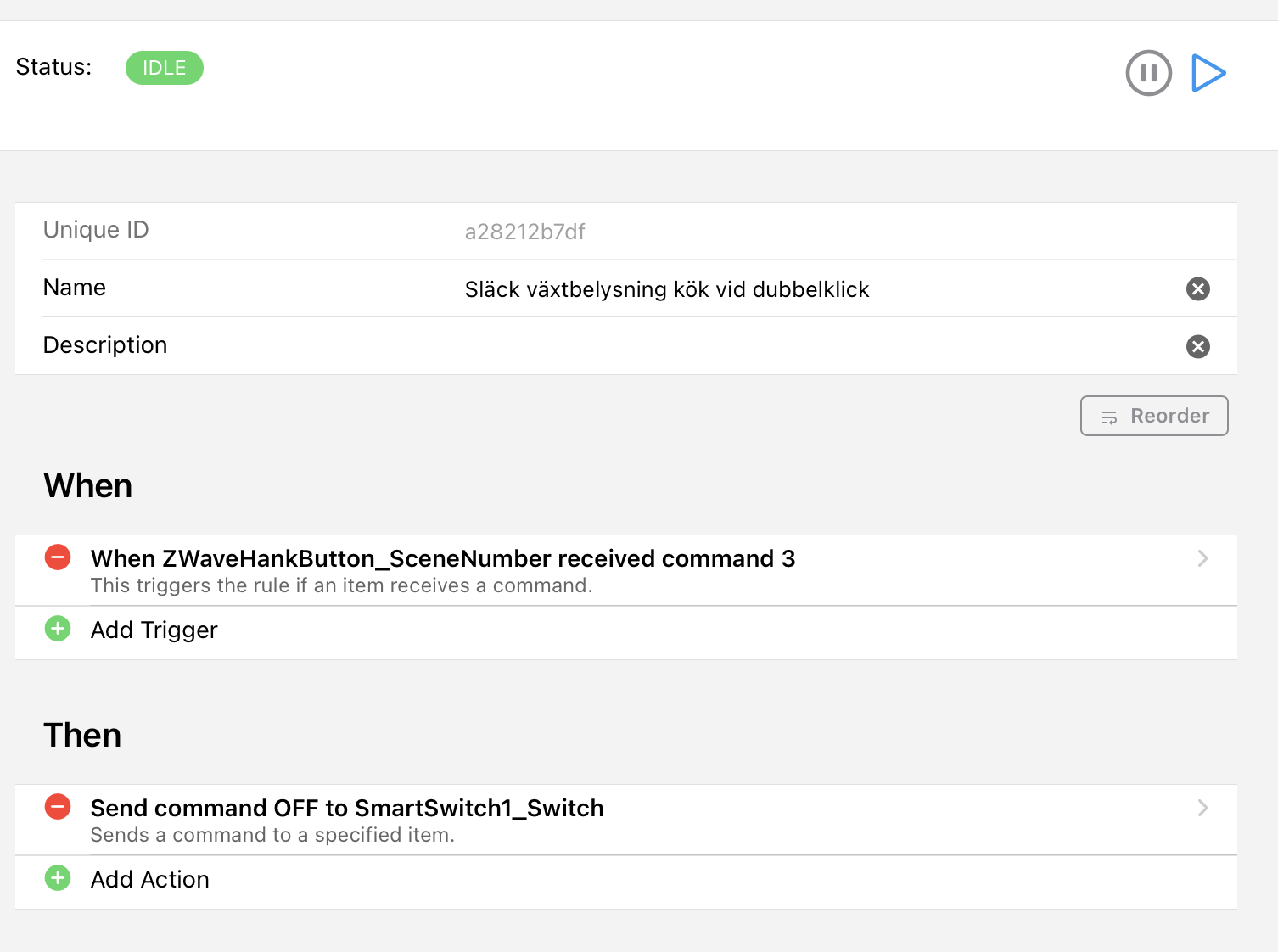Pause the rule with the pause icon
Screen dimensions: 1278x952
point(1148,73)
